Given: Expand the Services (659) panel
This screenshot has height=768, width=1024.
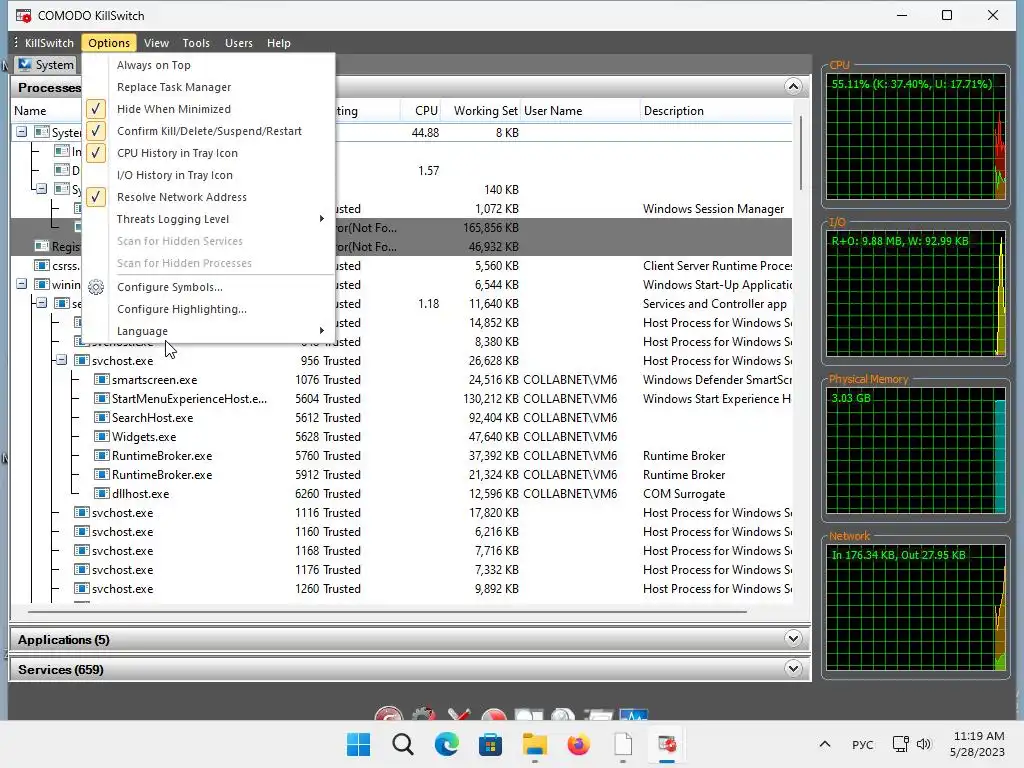Looking at the screenshot, I should point(793,668).
